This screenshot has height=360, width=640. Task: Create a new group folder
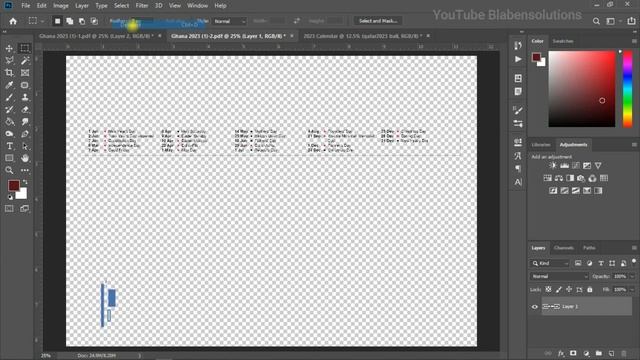click(599, 353)
